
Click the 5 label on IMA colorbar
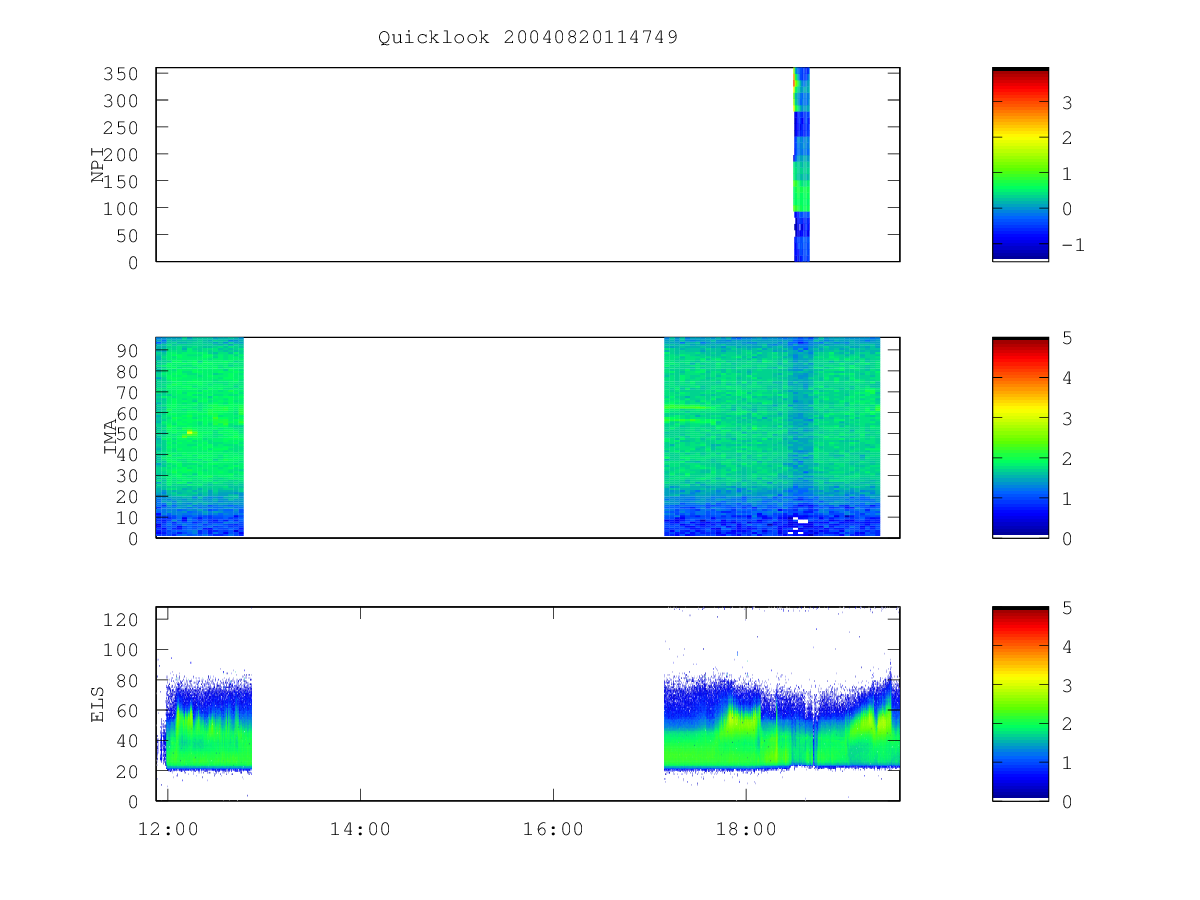(x=1067, y=338)
